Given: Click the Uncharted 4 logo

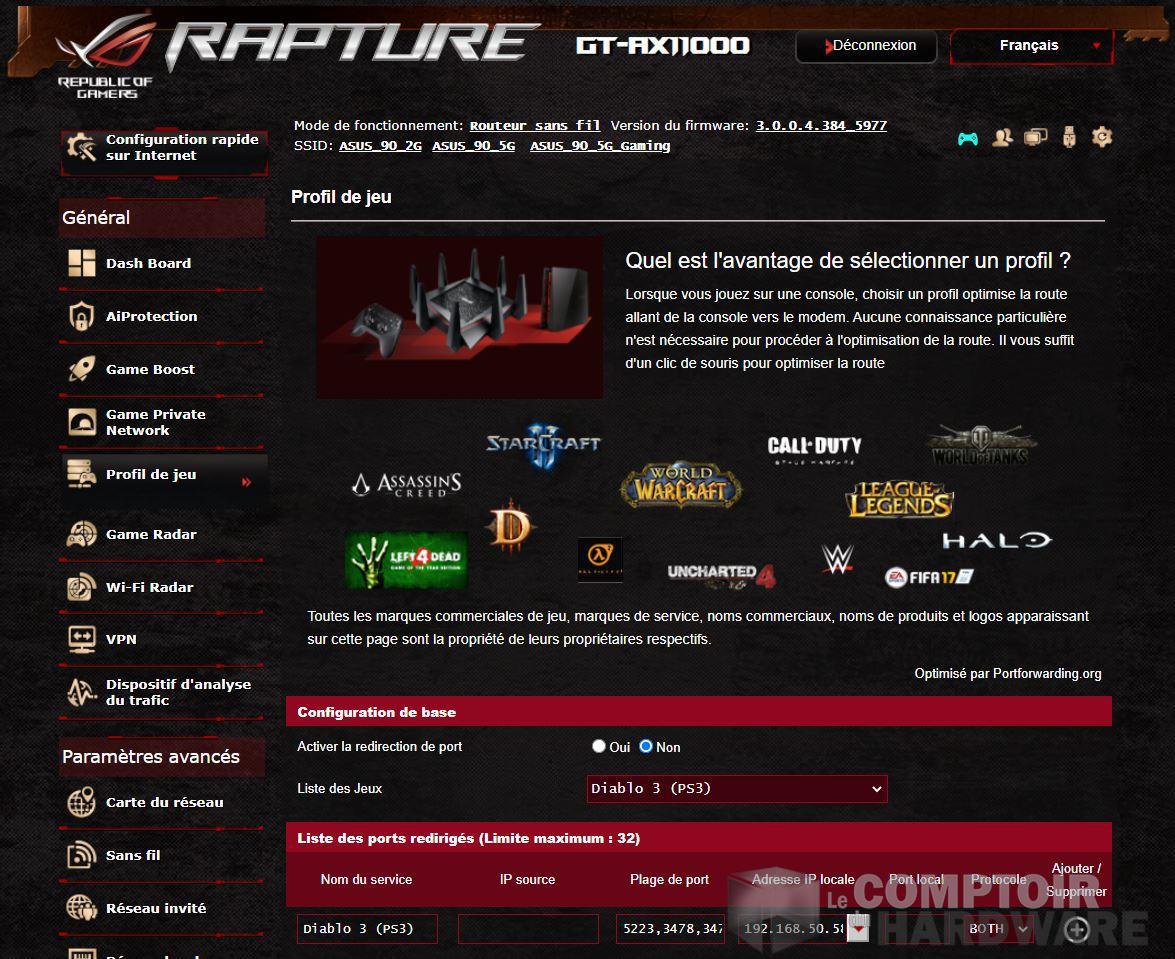Looking at the screenshot, I should 721,575.
